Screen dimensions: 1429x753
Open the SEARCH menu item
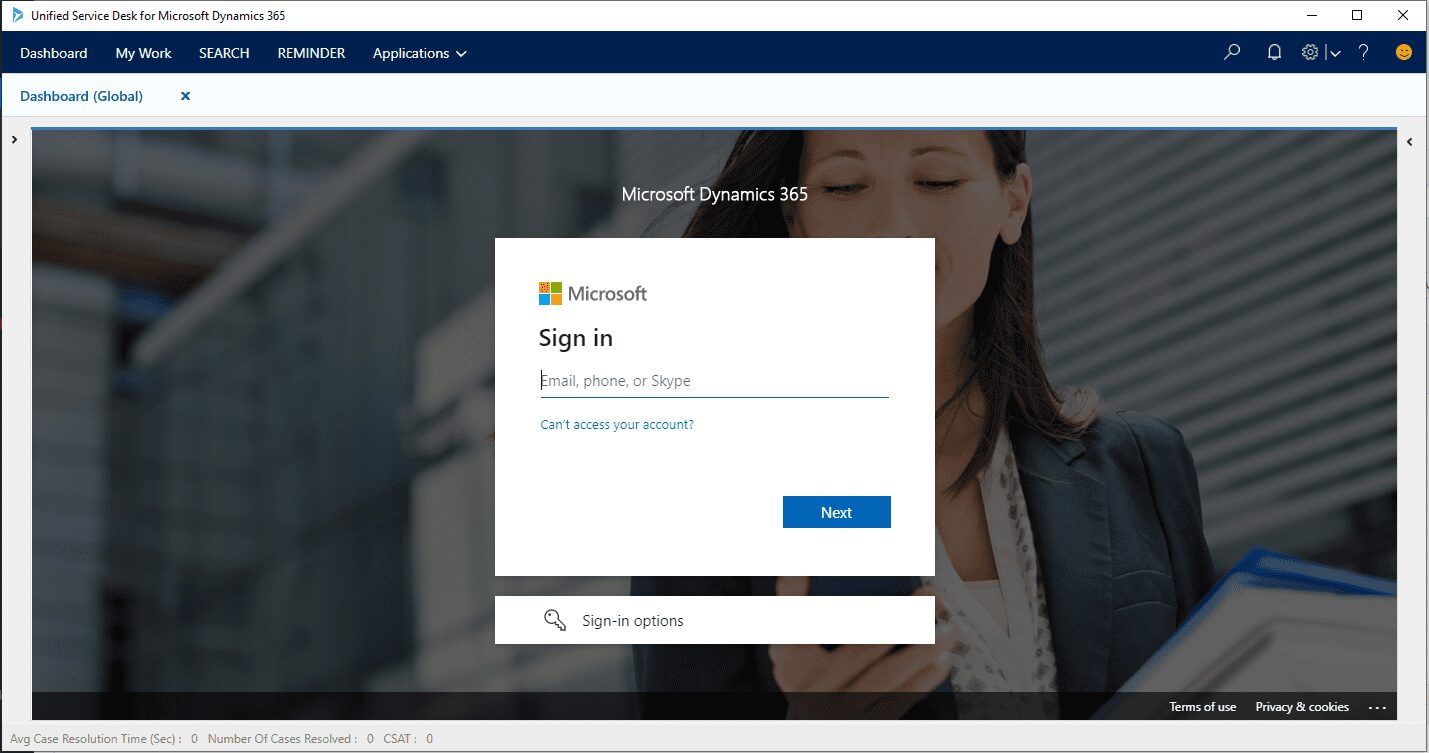coord(224,54)
